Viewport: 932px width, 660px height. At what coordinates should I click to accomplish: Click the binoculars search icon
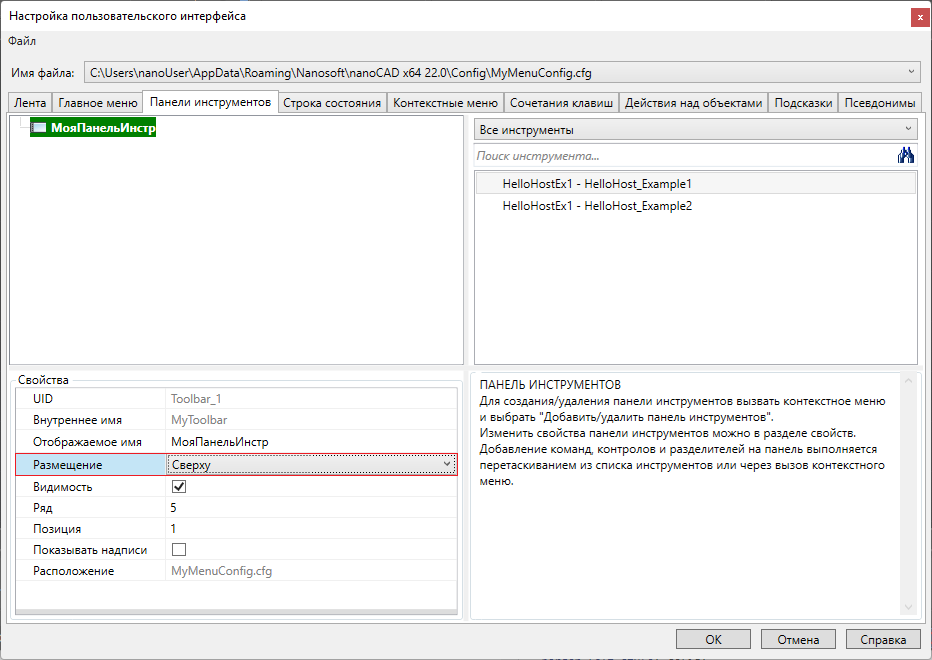(x=906, y=155)
